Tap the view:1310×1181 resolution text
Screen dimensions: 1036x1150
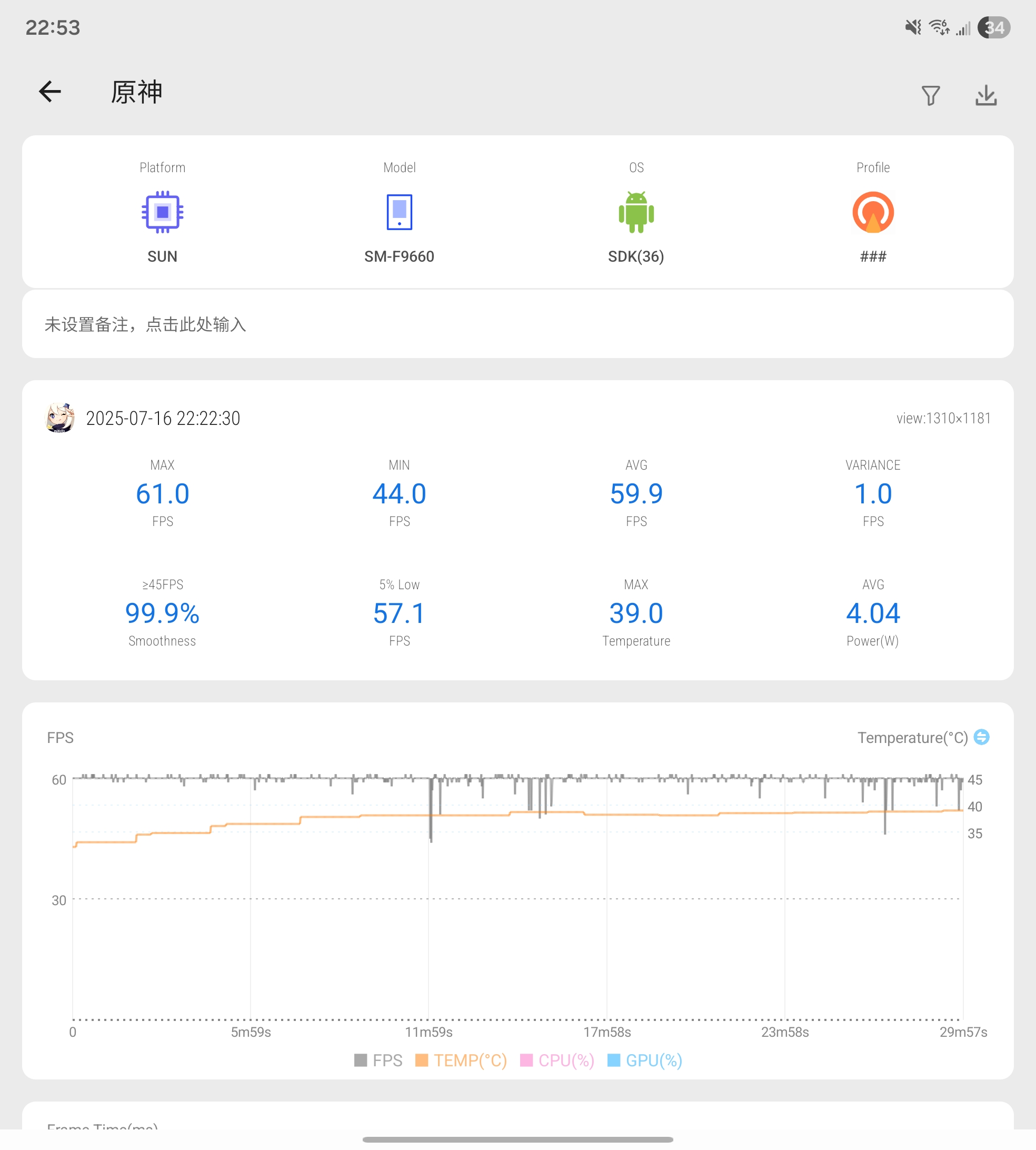click(944, 419)
